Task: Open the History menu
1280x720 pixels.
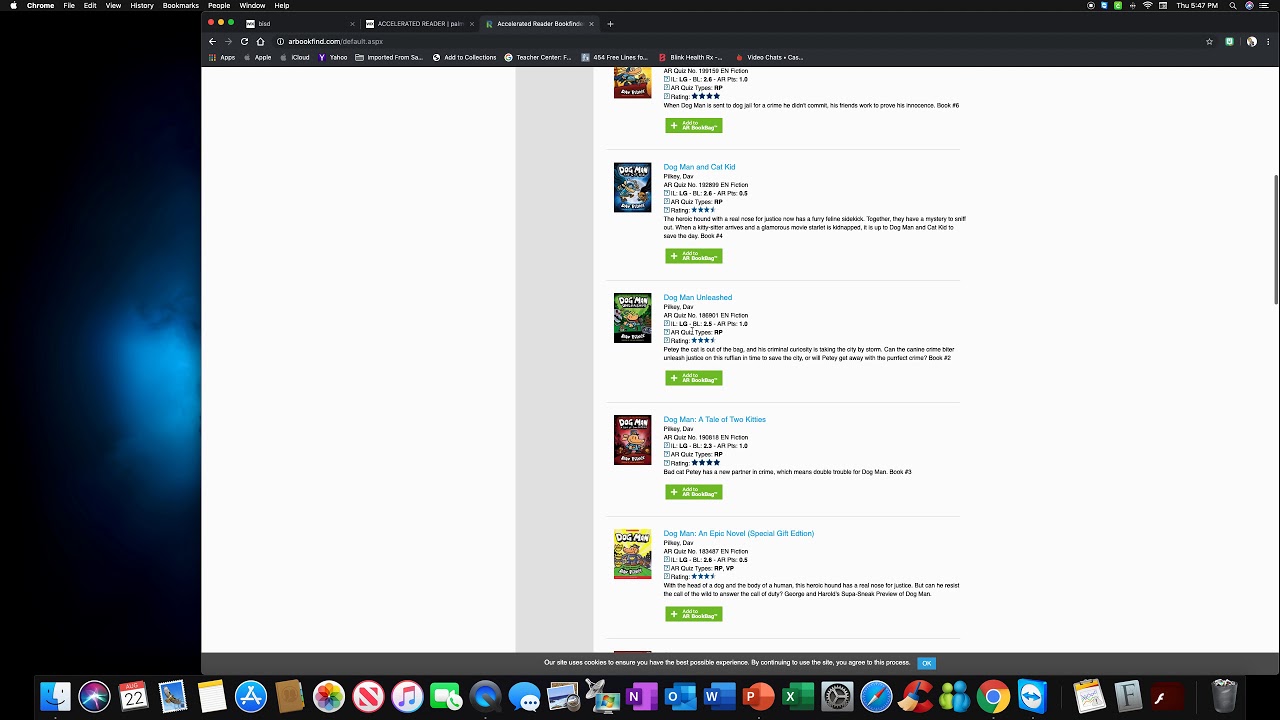Action: pos(142,6)
